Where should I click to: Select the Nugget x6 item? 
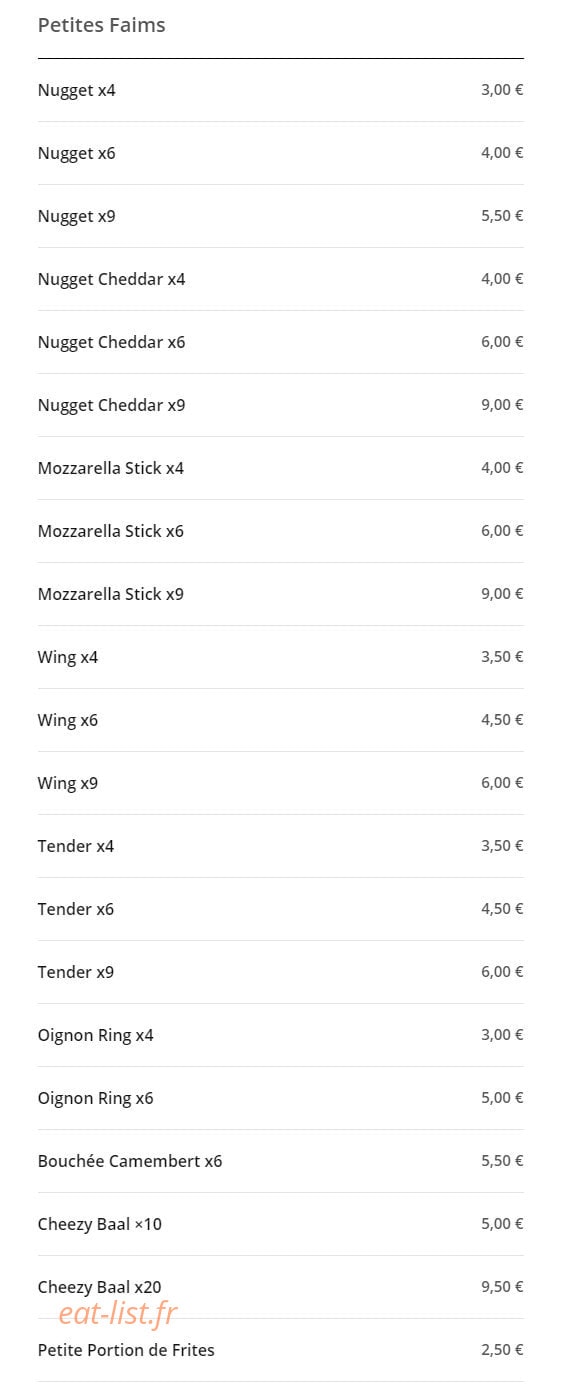tap(280, 153)
